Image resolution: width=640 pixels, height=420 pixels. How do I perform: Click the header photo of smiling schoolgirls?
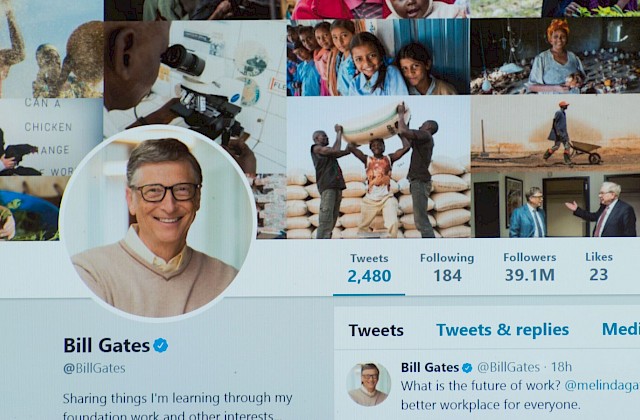[378, 58]
